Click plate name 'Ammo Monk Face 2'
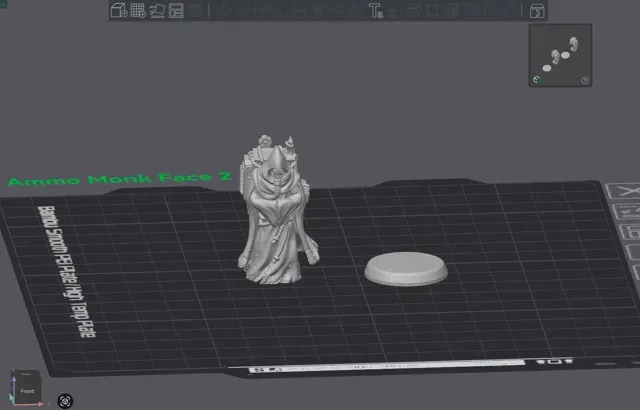 pyautogui.click(x=120, y=179)
